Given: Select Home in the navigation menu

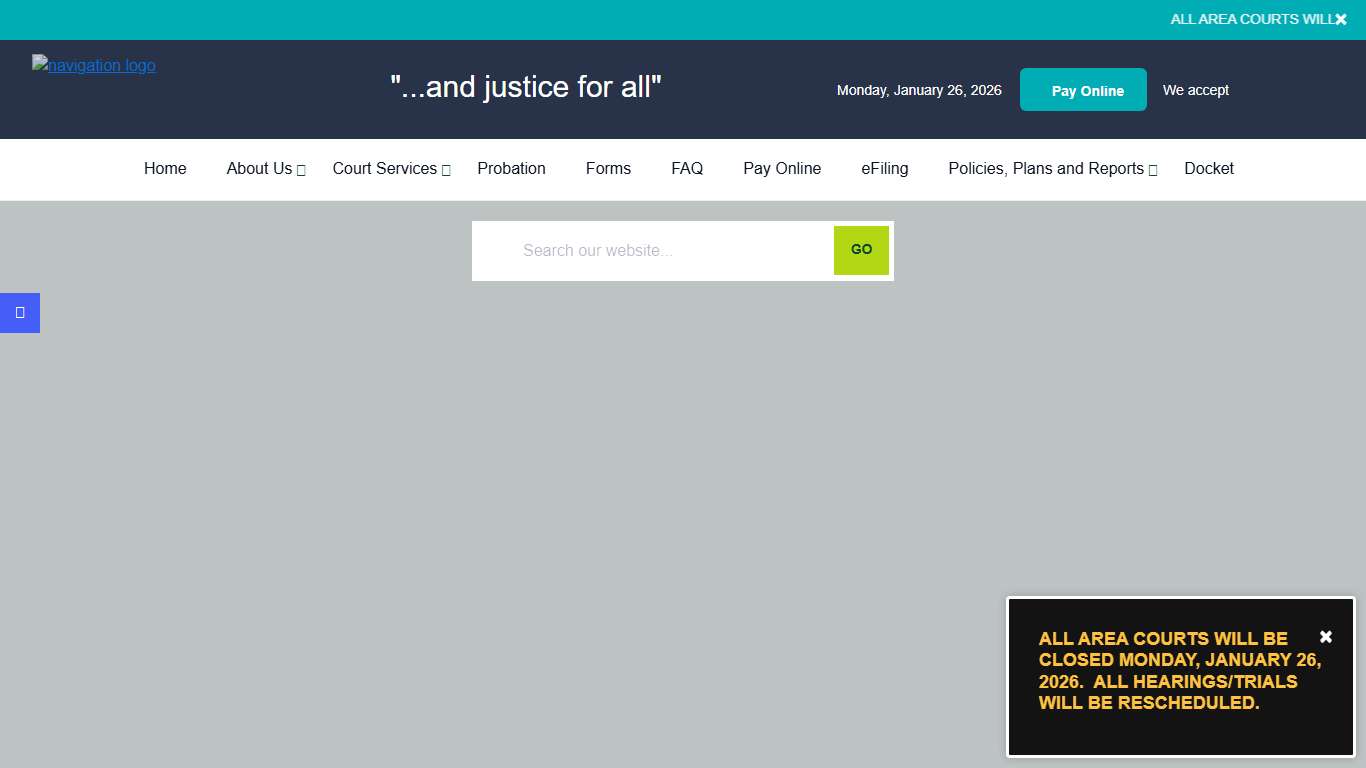Looking at the screenshot, I should coord(165,169).
